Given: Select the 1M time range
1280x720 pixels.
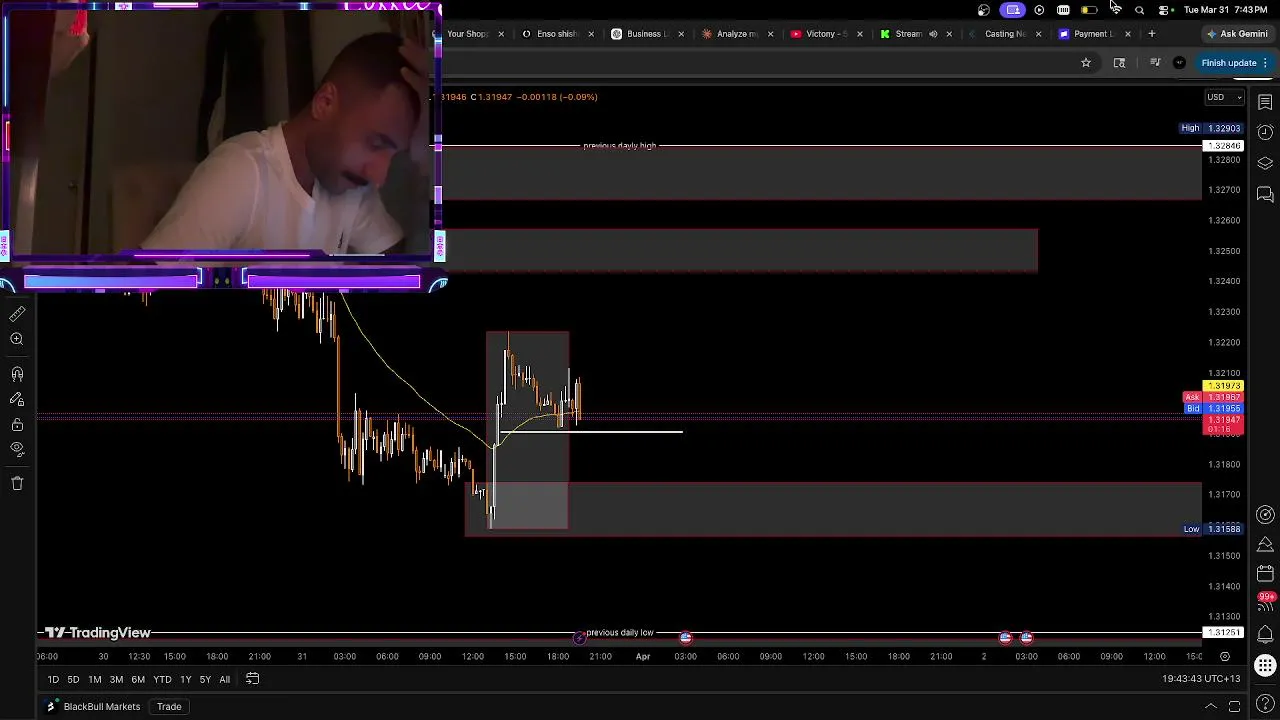Looking at the screenshot, I should pos(94,680).
